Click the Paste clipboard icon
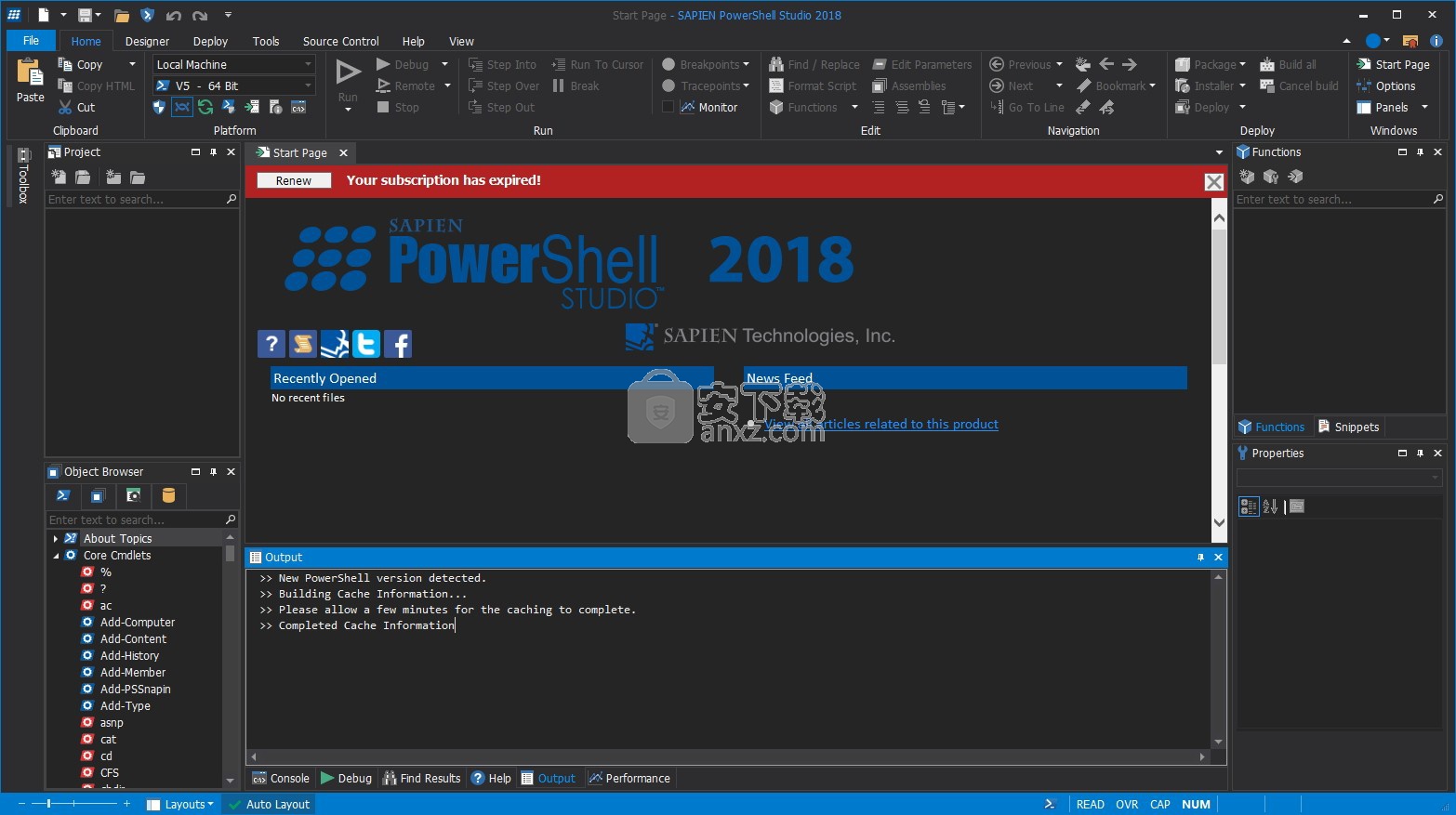The width and height of the screenshot is (1456, 815). 30,72
